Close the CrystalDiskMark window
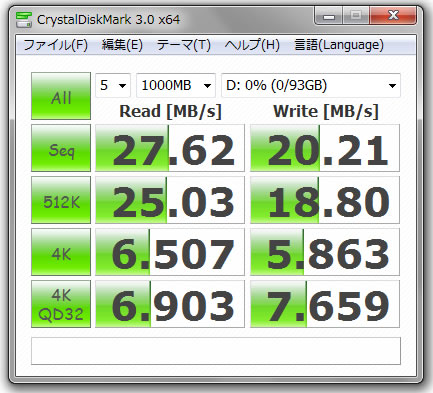433x393 pixels. [x=393, y=16]
